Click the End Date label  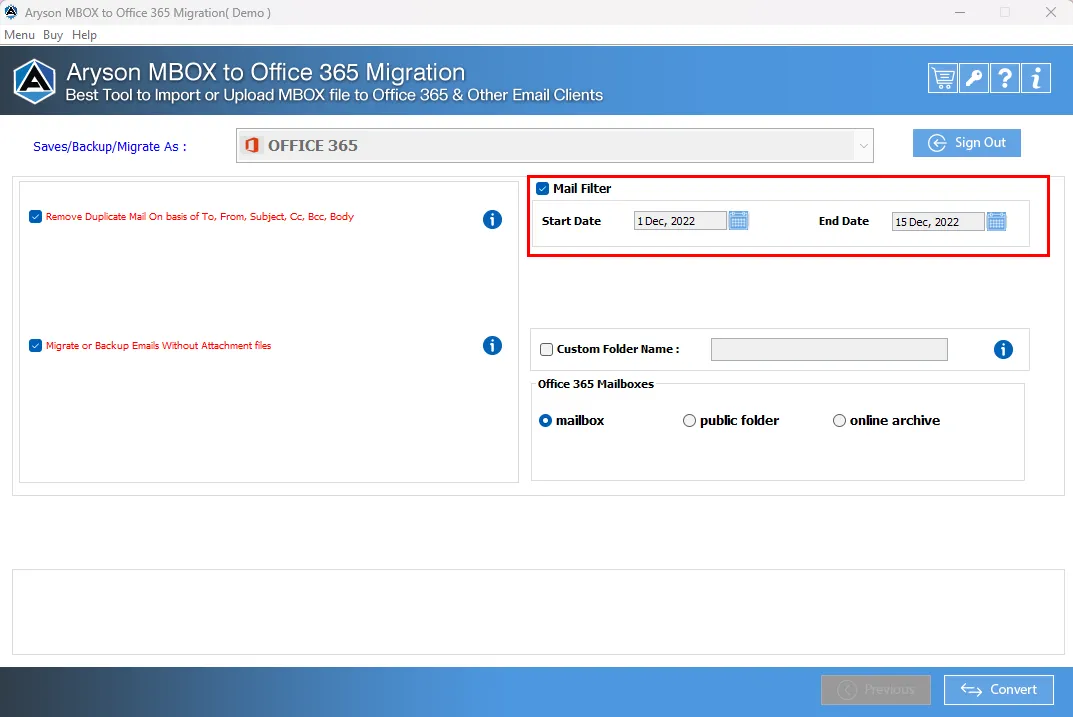(x=844, y=221)
